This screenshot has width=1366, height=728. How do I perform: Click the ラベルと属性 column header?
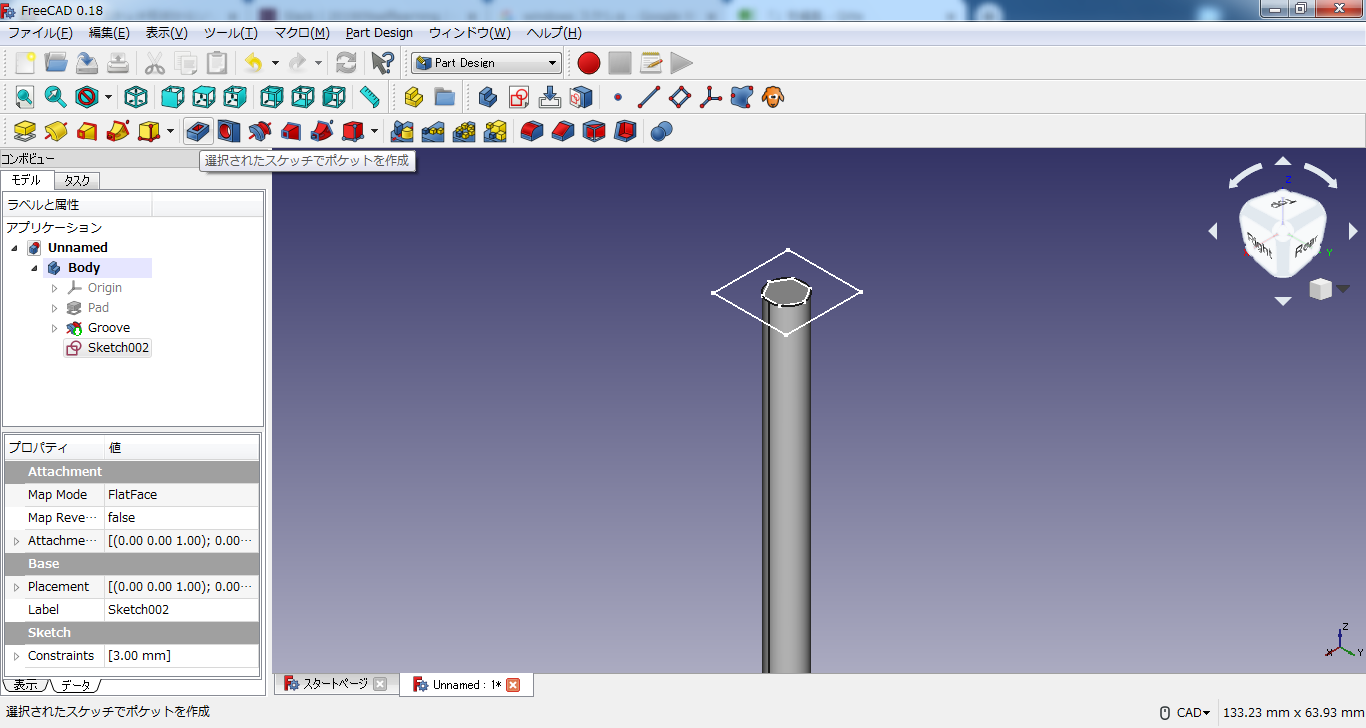point(78,205)
